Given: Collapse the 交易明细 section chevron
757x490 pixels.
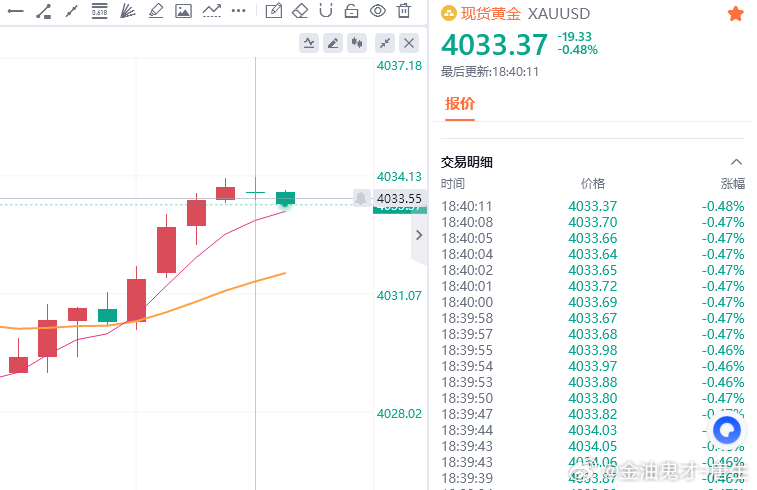Looking at the screenshot, I should click(736, 162).
